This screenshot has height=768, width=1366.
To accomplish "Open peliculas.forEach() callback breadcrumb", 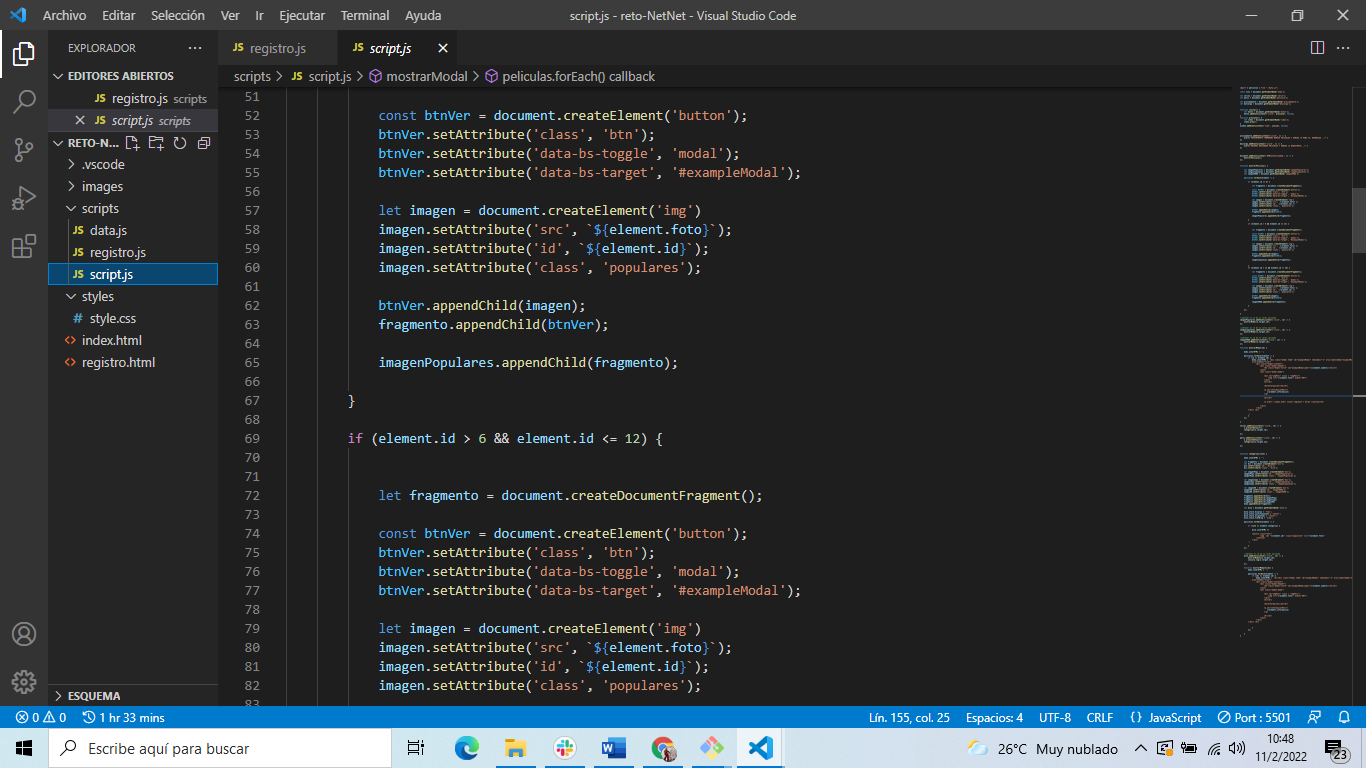I will point(570,76).
